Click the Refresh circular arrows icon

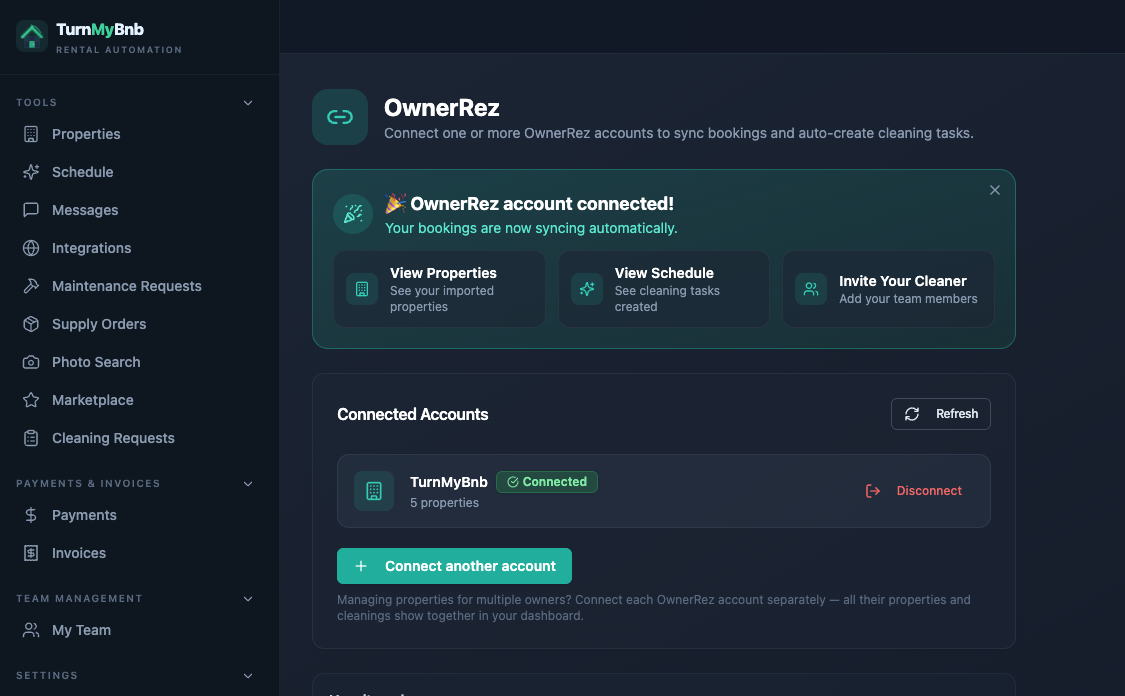(912, 414)
